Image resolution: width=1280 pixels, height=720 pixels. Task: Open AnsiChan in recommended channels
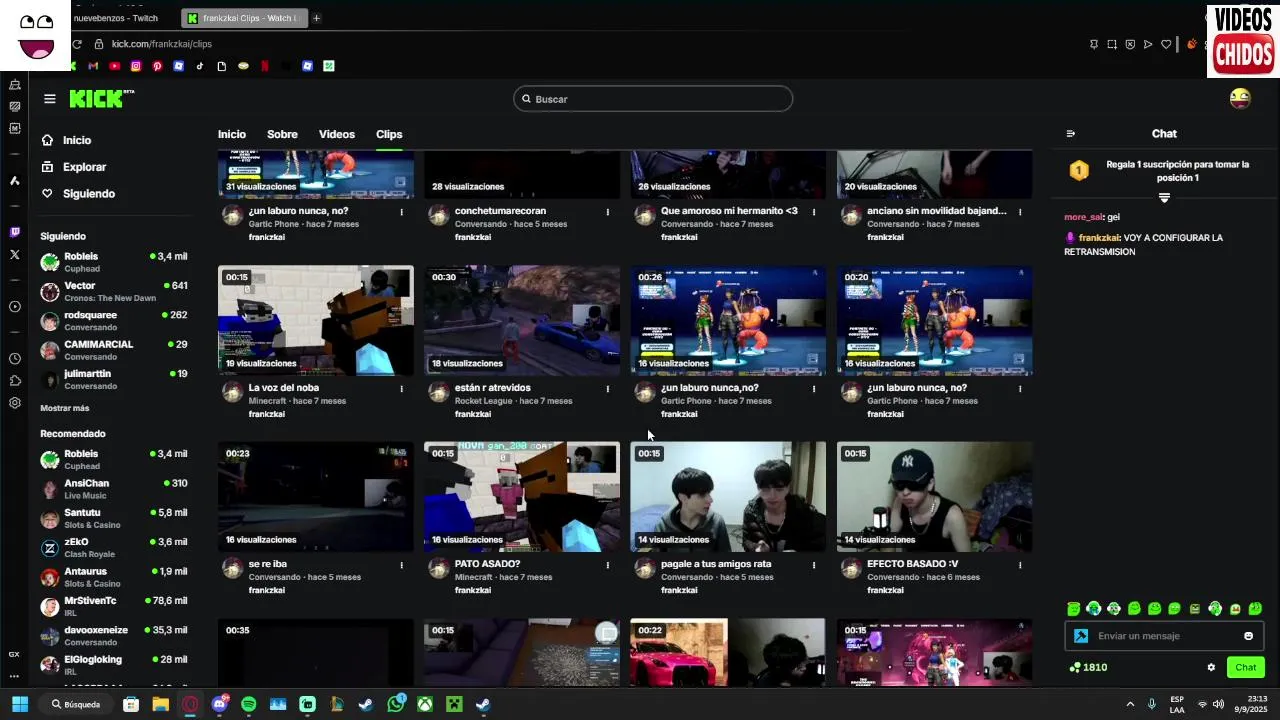[x=113, y=489]
